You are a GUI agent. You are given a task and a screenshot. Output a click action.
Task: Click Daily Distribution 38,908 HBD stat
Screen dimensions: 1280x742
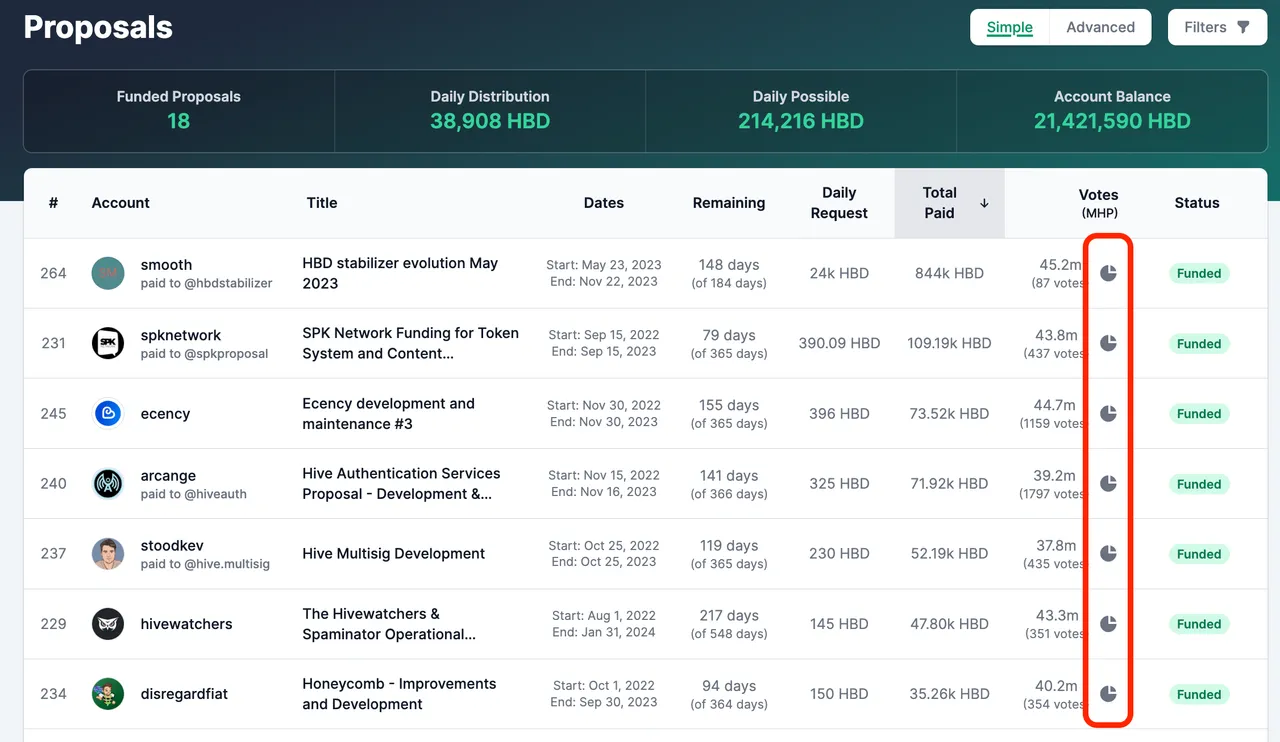[490, 110]
